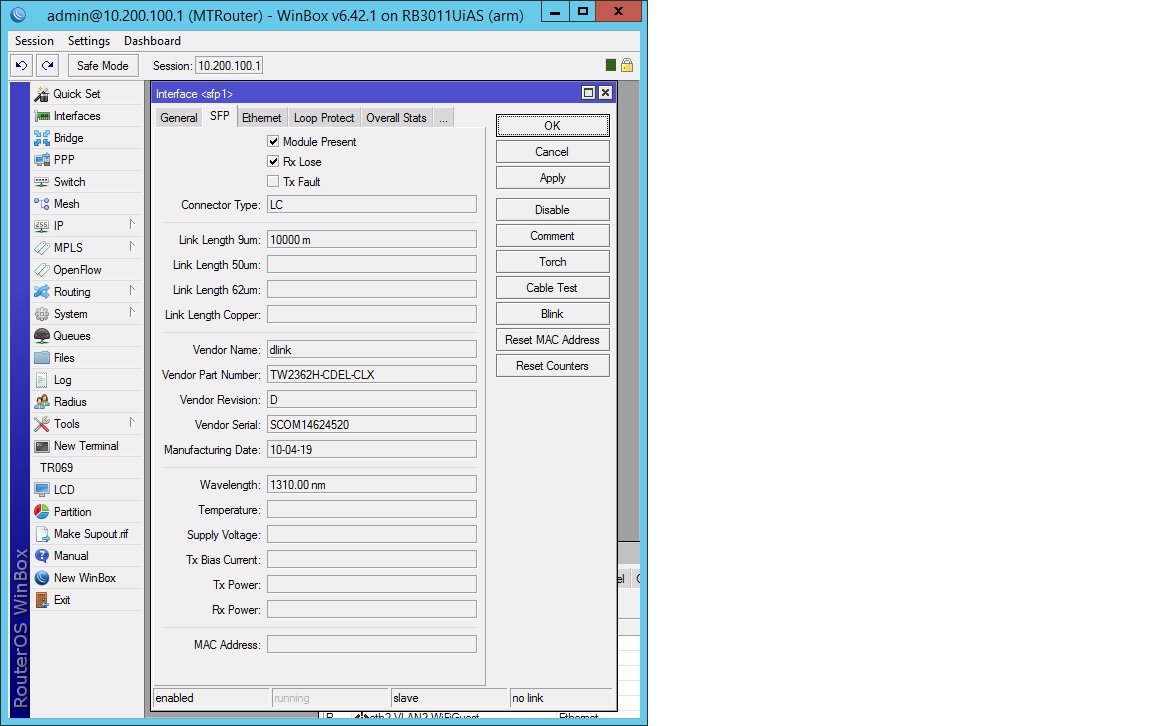Click the Disable button

click(552, 209)
